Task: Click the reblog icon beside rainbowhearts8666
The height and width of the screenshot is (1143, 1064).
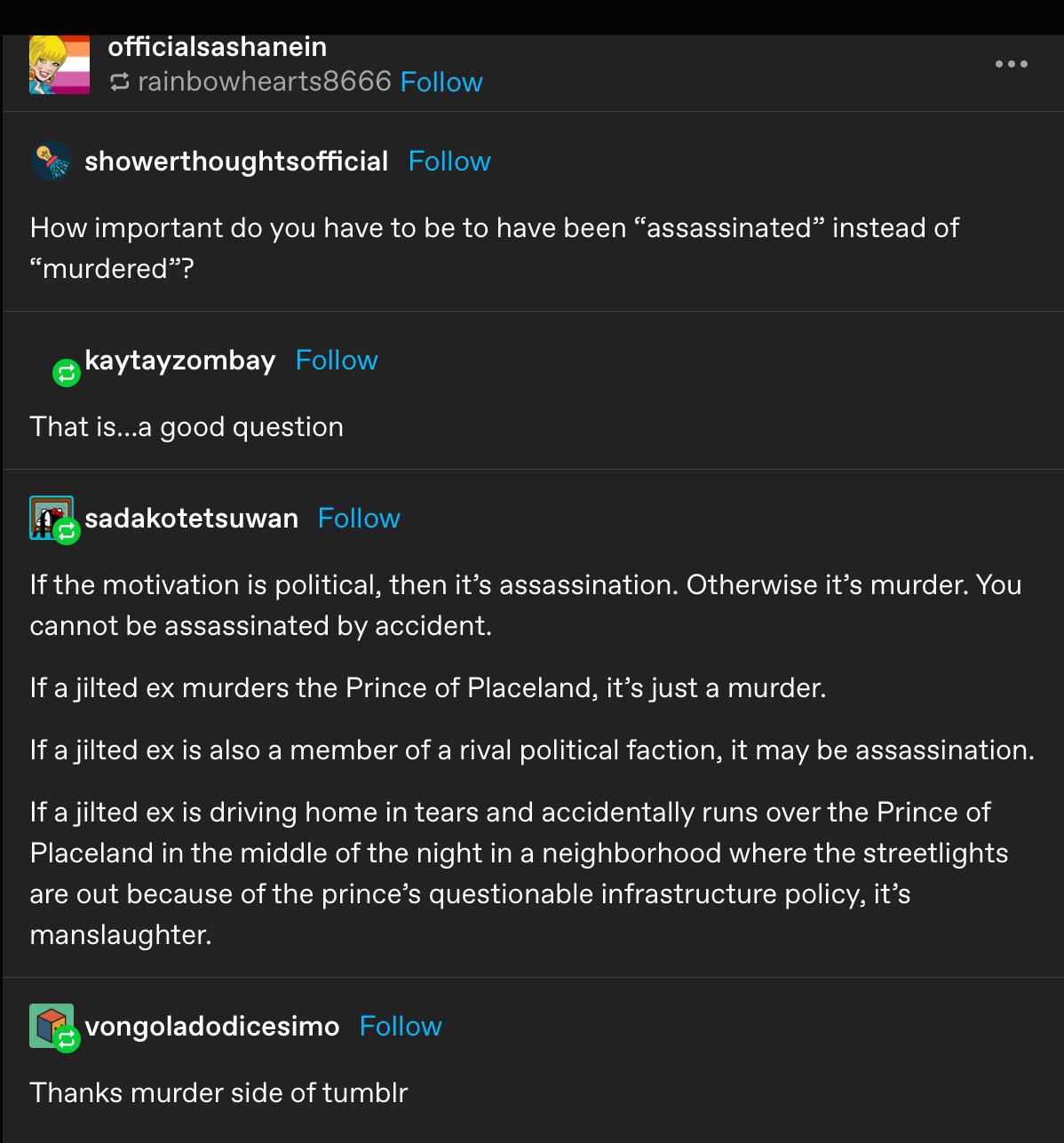Action: tap(118, 82)
